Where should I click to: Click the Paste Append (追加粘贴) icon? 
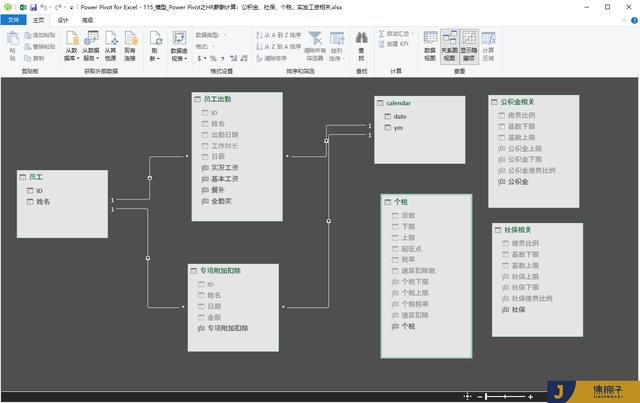tap(28, 36)
